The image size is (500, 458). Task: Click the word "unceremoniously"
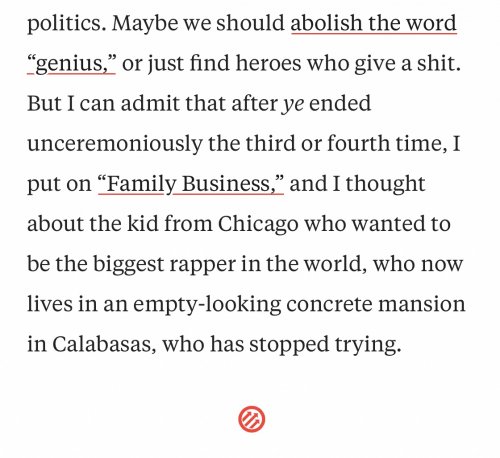pos(115,144)
